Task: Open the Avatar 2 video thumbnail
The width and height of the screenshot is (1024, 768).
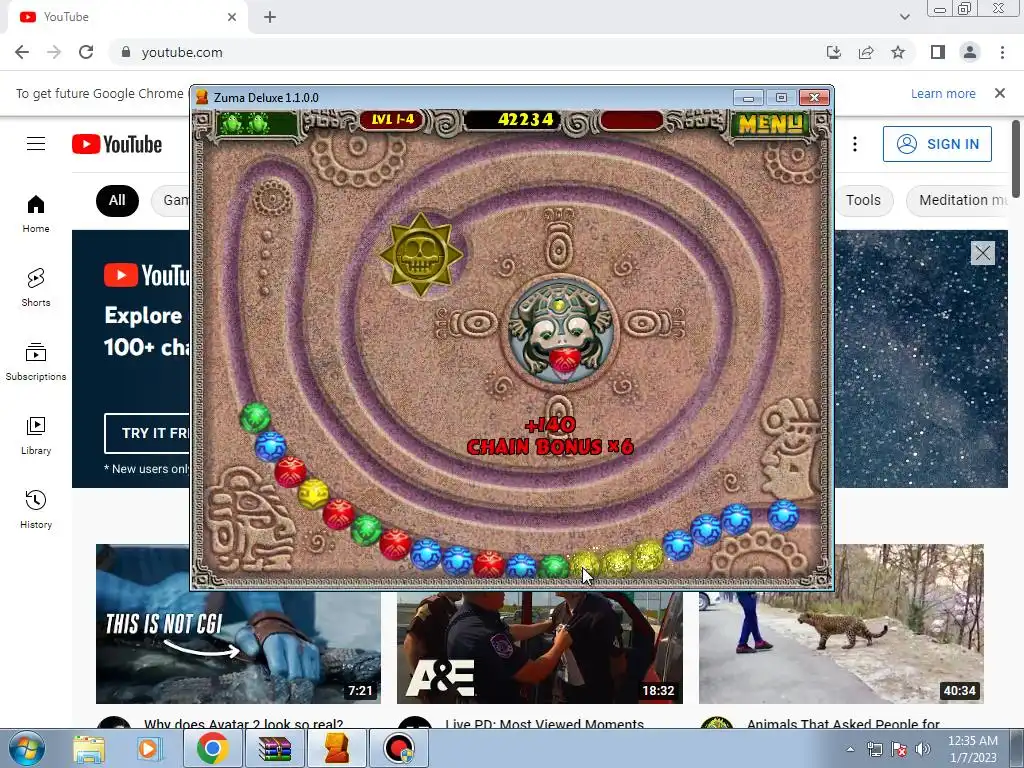Action: pos(238,645)
